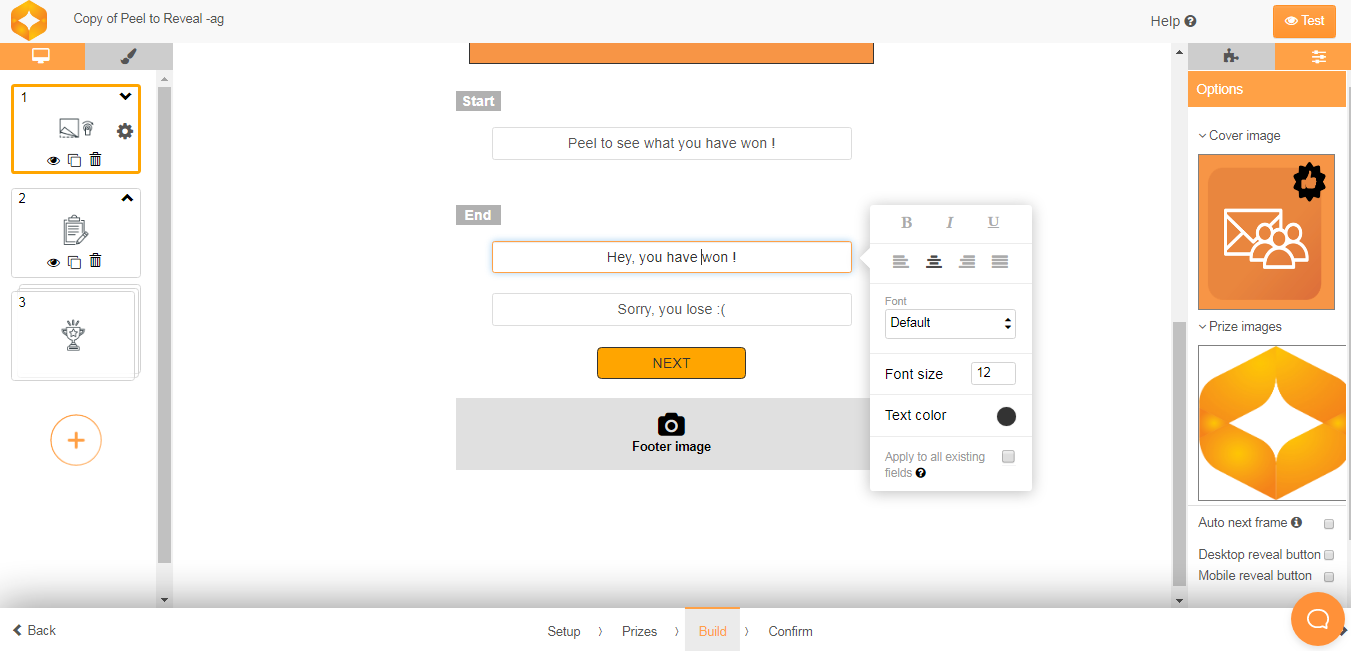Enable Auto next frame checkbox
The width and height of the screenshot is (1351, 651).
[1329, 523]
